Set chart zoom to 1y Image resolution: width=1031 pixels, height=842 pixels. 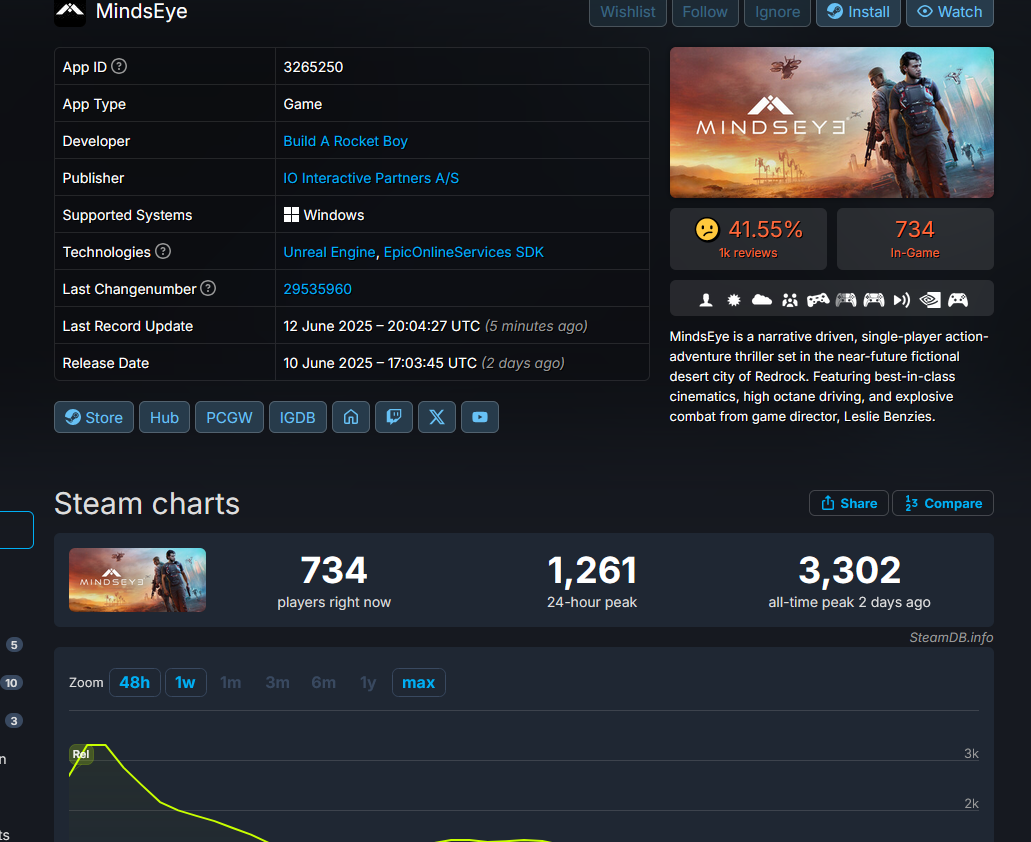pos(368,682)
